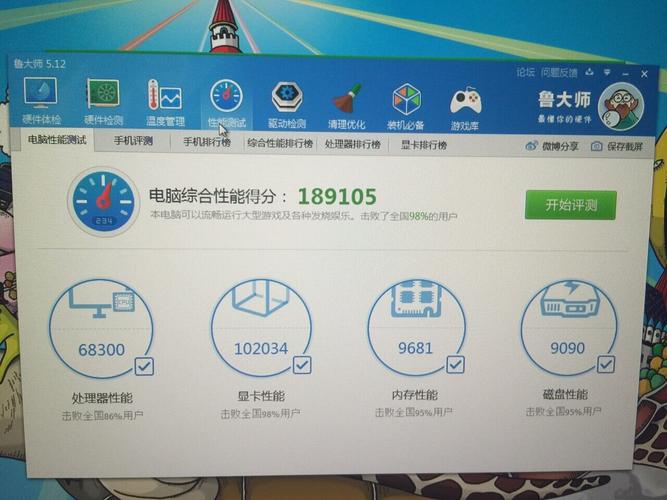Uncheck 磁盘性能 test checkbox
The width and height of the screenshot is (667, 500).
606,364
